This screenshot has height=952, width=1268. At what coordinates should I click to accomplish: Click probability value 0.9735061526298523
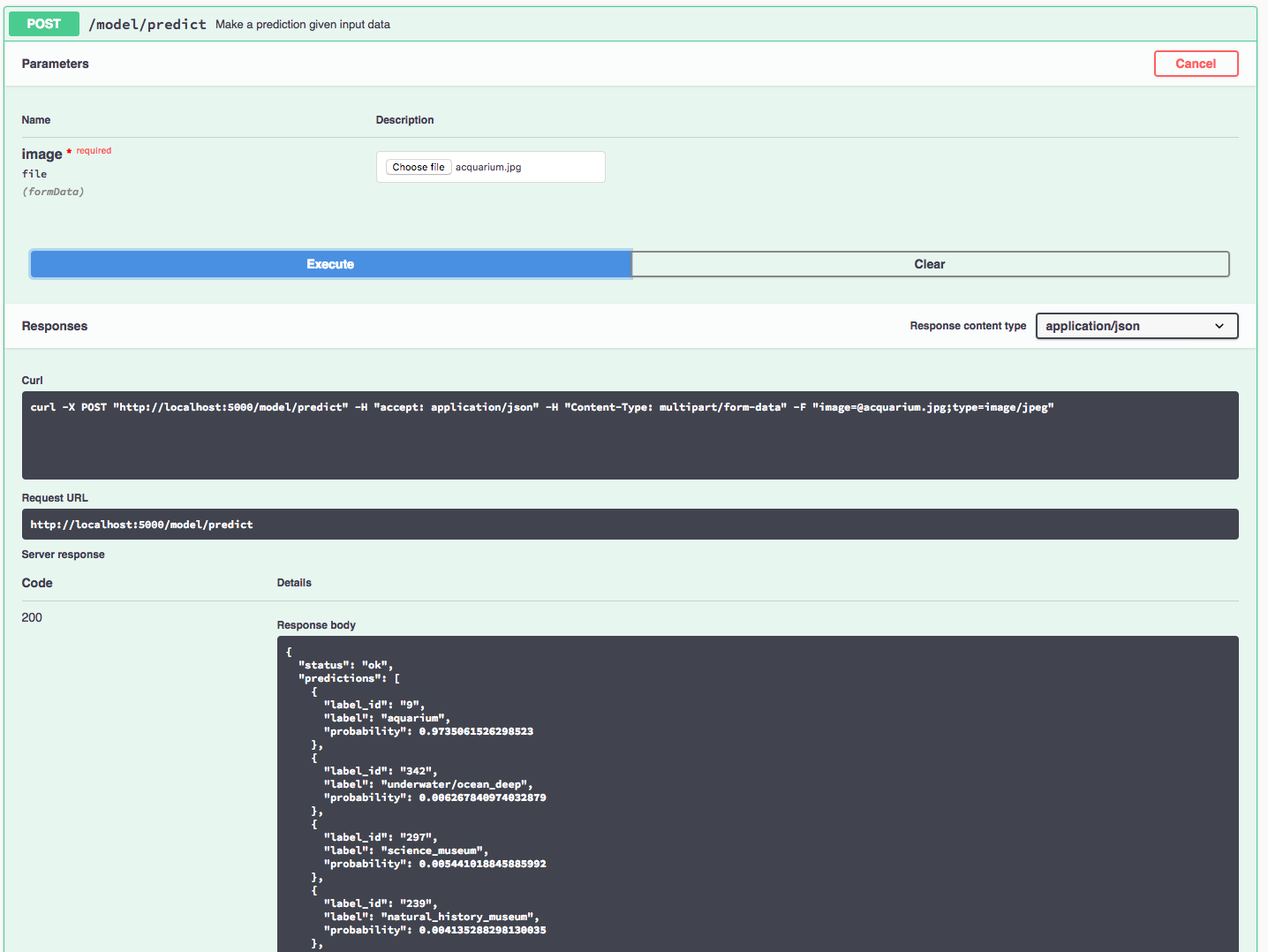click(x=476, y=731)
